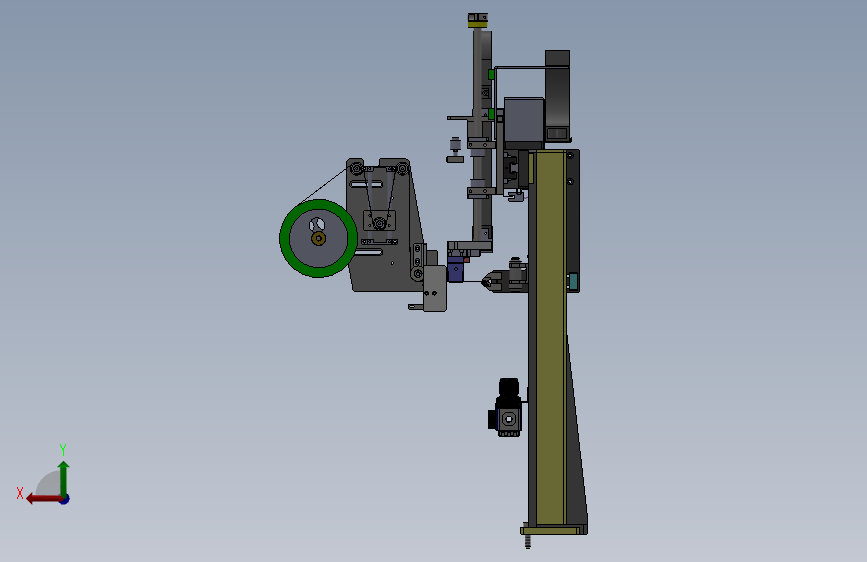This screenshot has width=867, height=562.
Task: Click the blue Z axis ball of the triad
Action: (x=65, y=499)
